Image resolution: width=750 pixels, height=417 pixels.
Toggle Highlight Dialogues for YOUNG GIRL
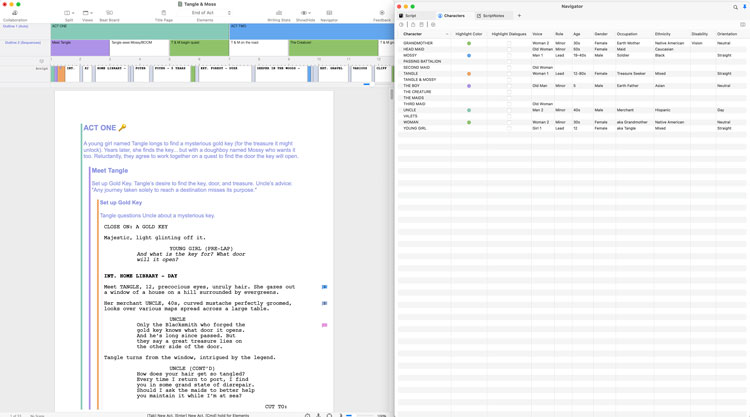click(509, 128)
